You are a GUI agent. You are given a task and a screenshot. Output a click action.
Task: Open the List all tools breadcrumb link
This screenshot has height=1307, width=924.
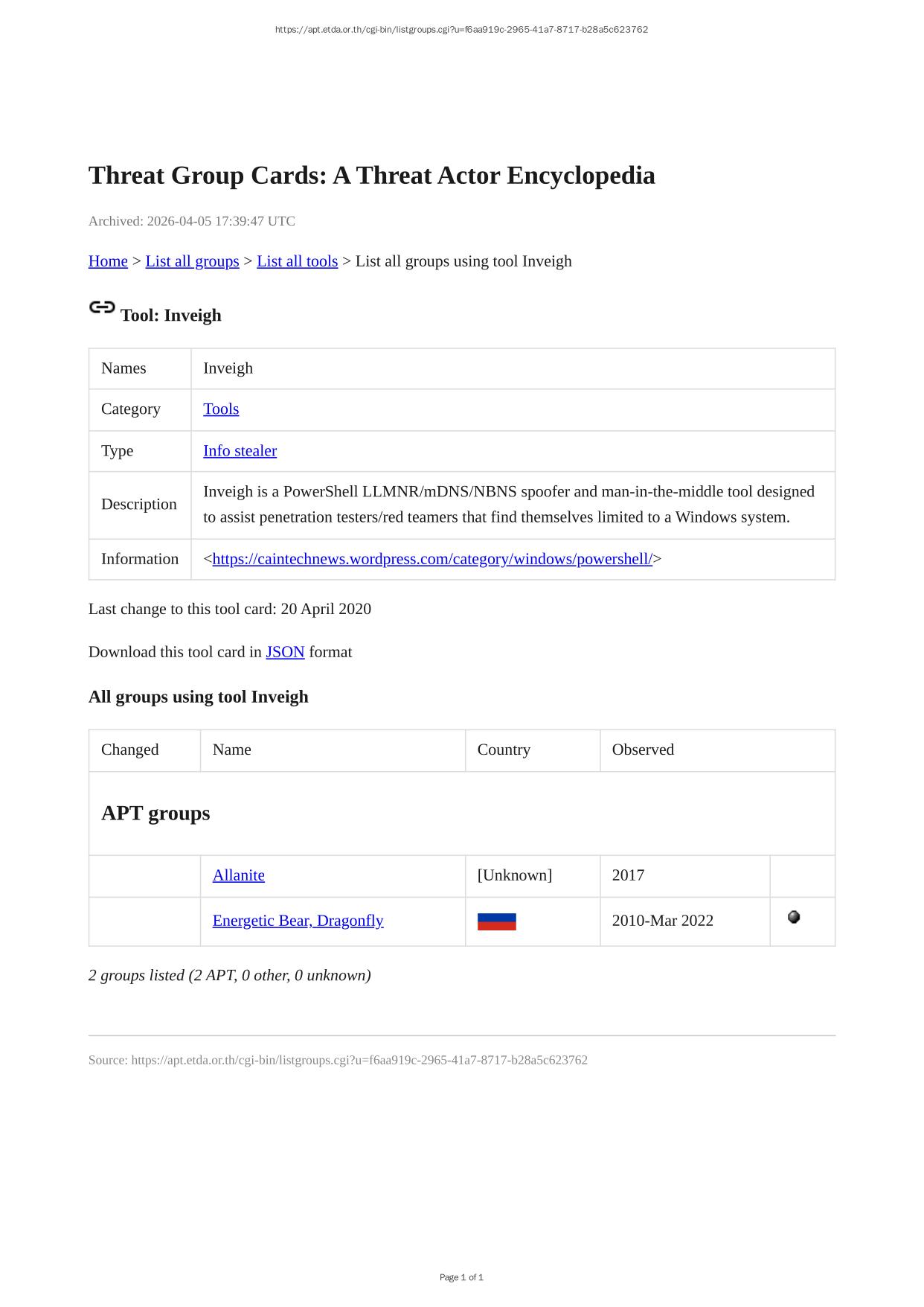297,261
